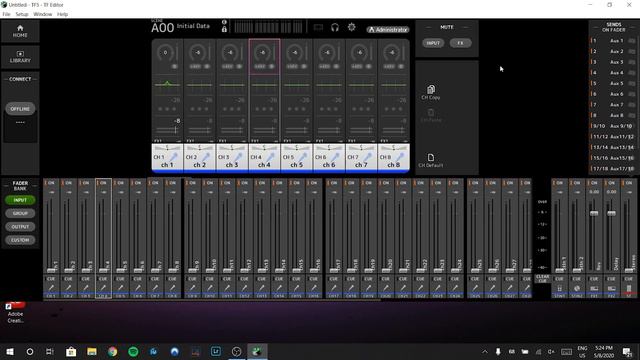The height and width of the screenshot is (360, 640).
Task: Select the Stereo master strip icon
Action: 629,288
